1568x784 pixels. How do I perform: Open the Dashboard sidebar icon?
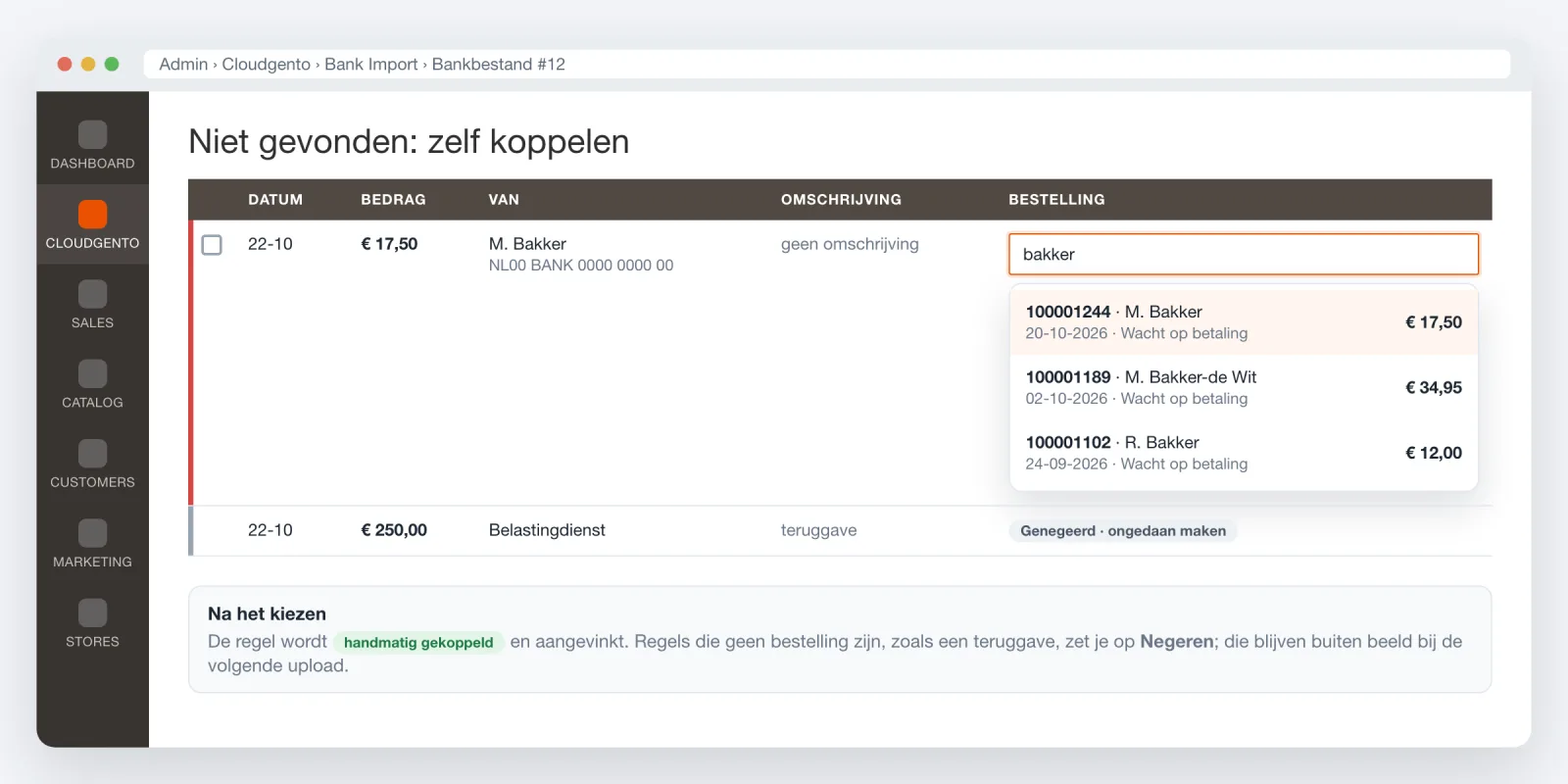pyautogui.click(x=92, y=134)
